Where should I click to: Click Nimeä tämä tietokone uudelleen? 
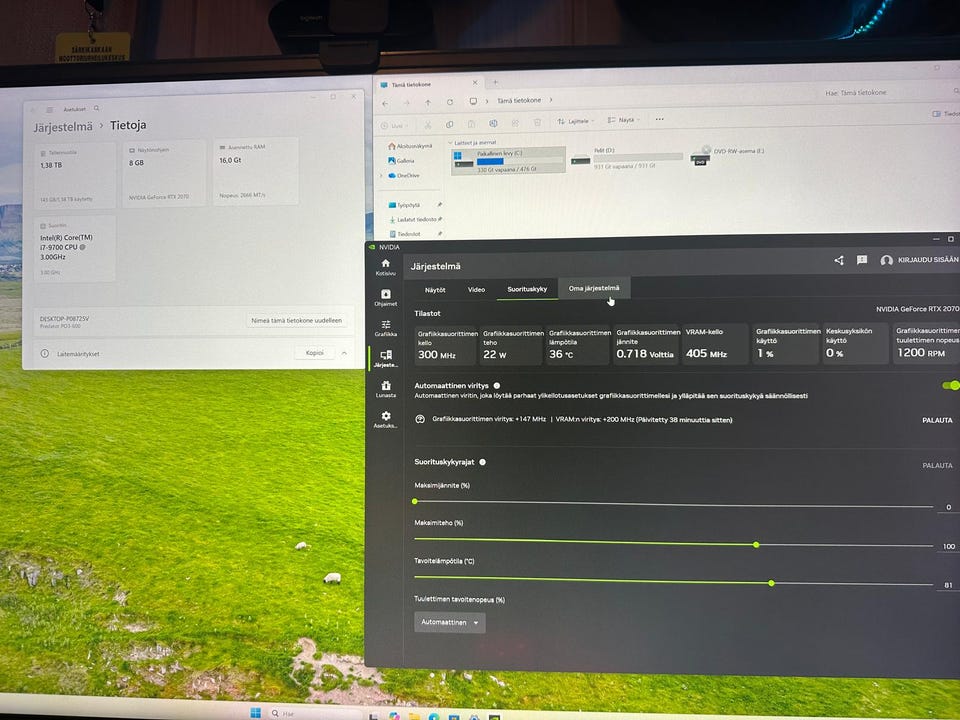pos(297,320)
